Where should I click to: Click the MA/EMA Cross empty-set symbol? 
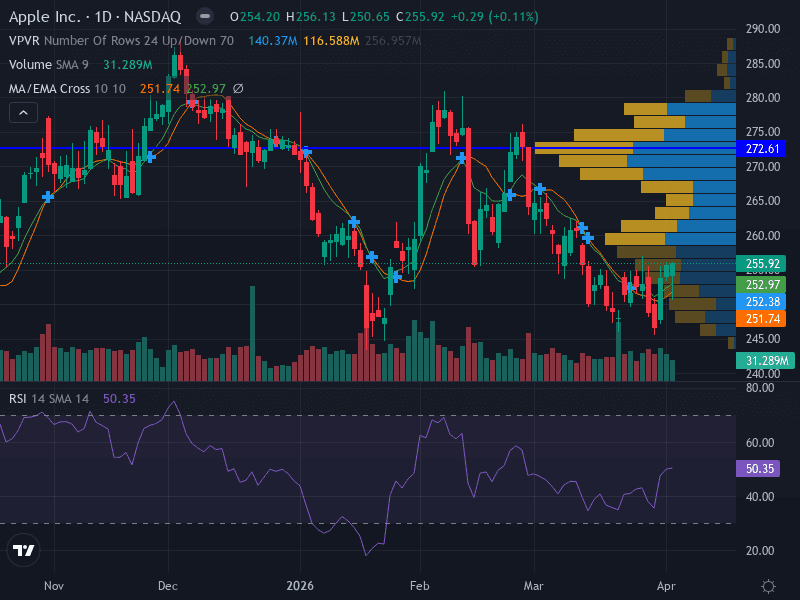click(x=238, y=89)
